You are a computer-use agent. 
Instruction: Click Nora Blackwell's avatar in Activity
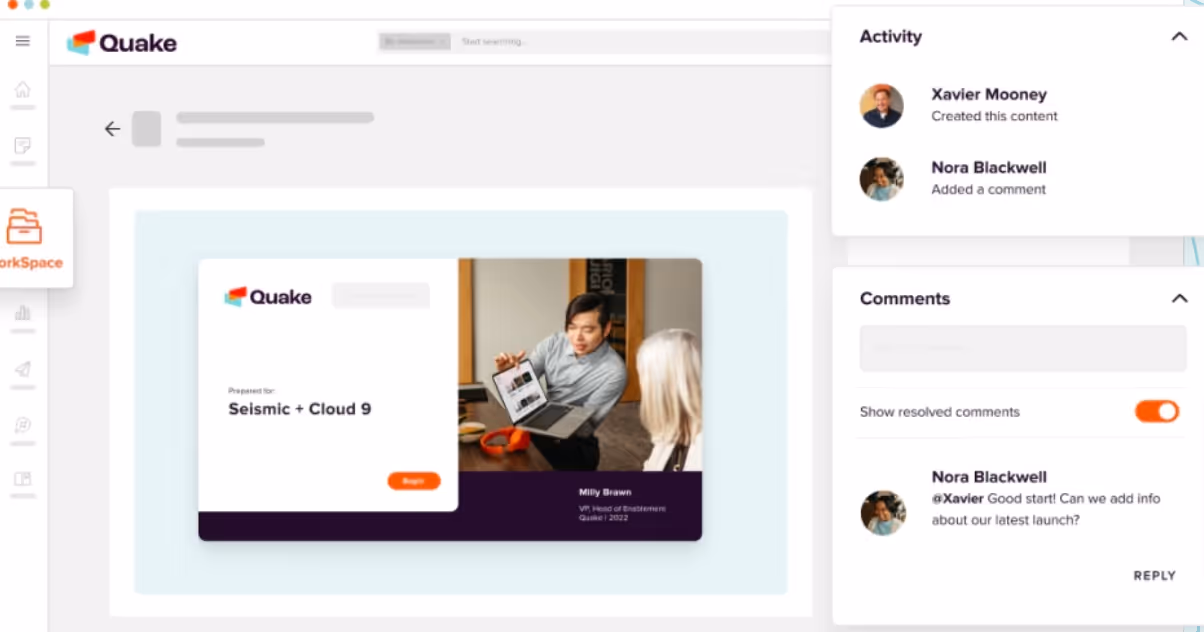[x=882, y=179]
